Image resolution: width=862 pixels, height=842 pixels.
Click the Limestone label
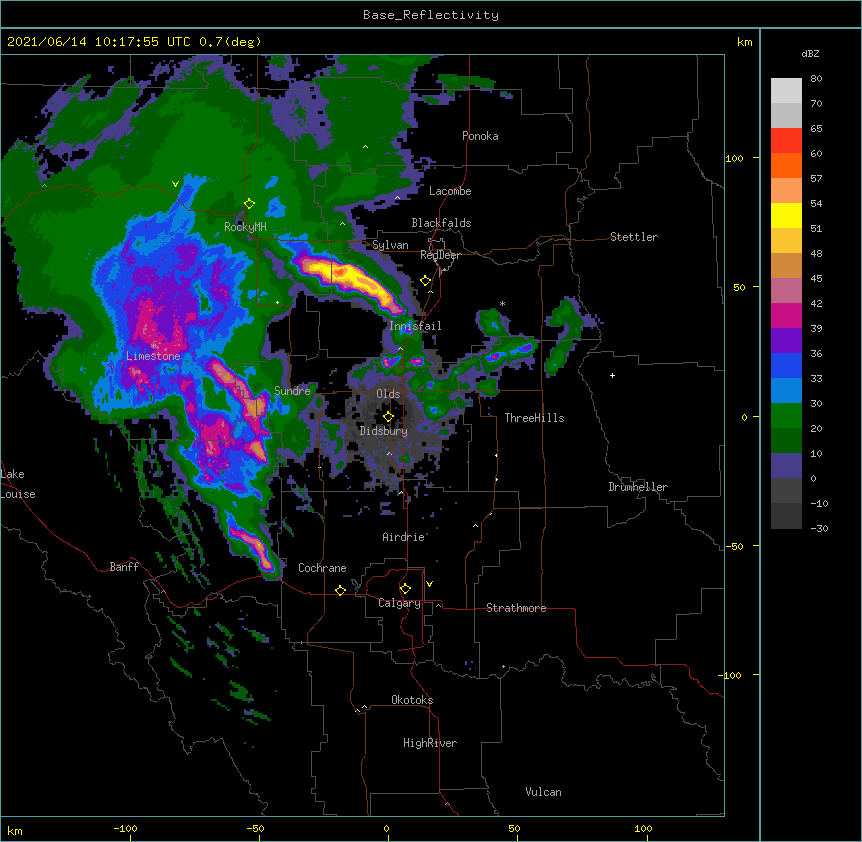coord(153,356)
